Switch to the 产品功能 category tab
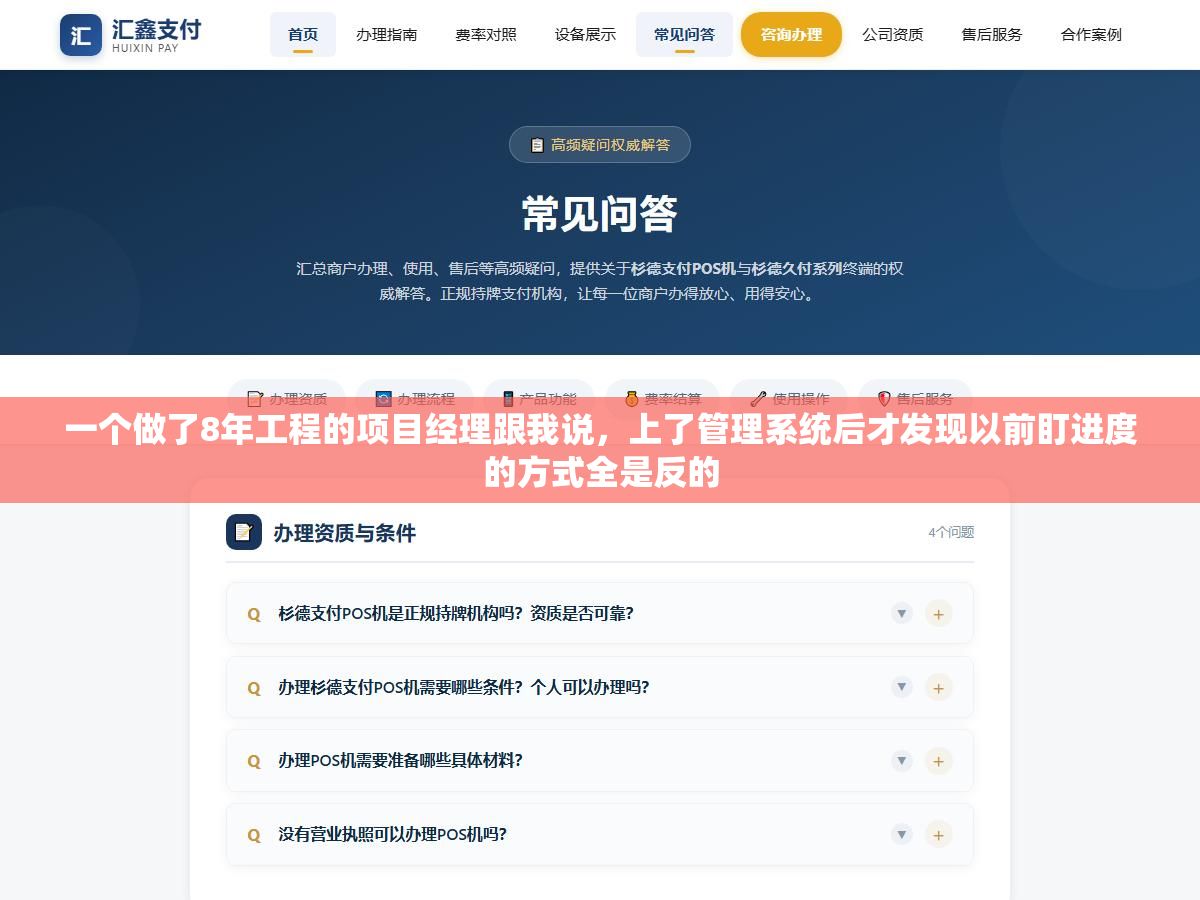The width and height of the screenshot is (1200, 900). [539, 398]
